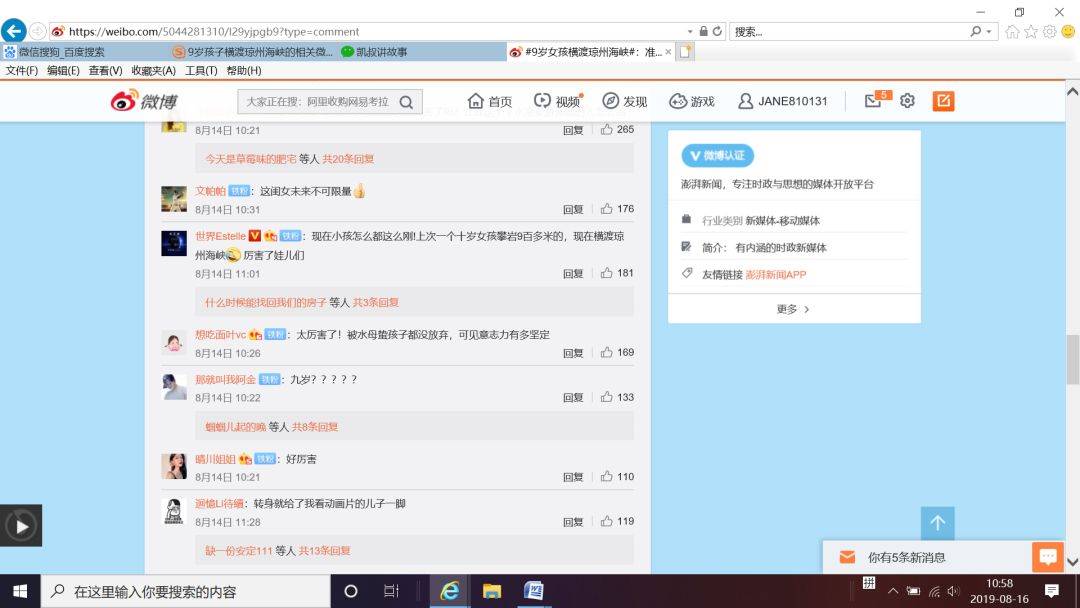Open the orange chat bubble icon
The width and height of the screenshot is (1080, 608).
pos(1048,556)
